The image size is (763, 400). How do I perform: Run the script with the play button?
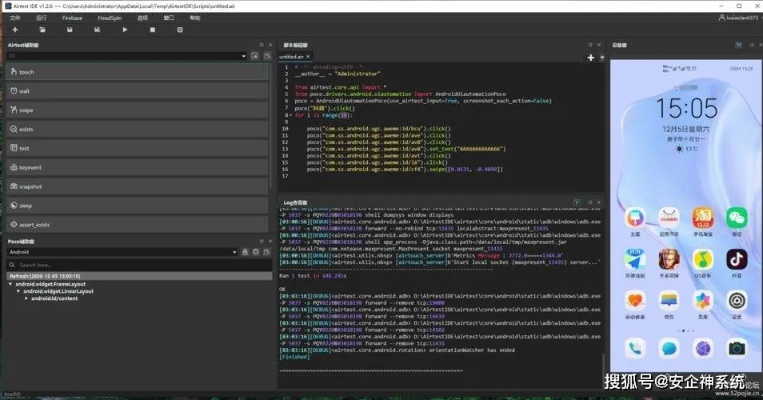(x=125, y=30)
